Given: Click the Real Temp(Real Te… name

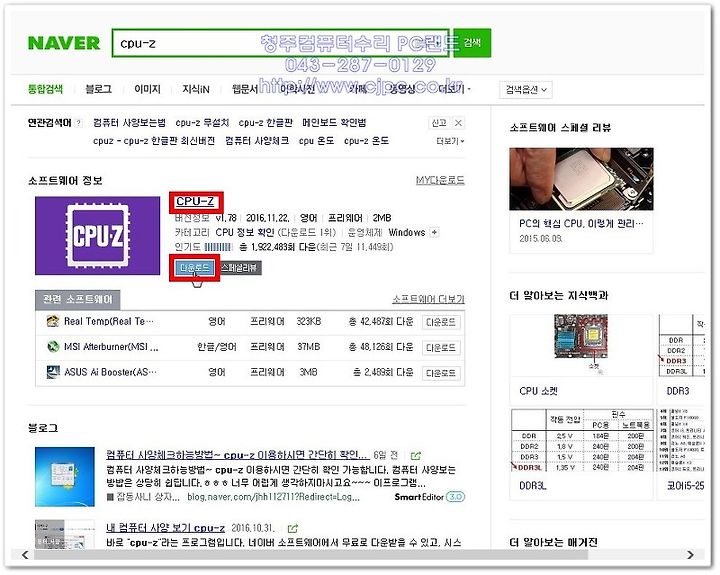Looking at the screenshot, I should coord(109,321).
